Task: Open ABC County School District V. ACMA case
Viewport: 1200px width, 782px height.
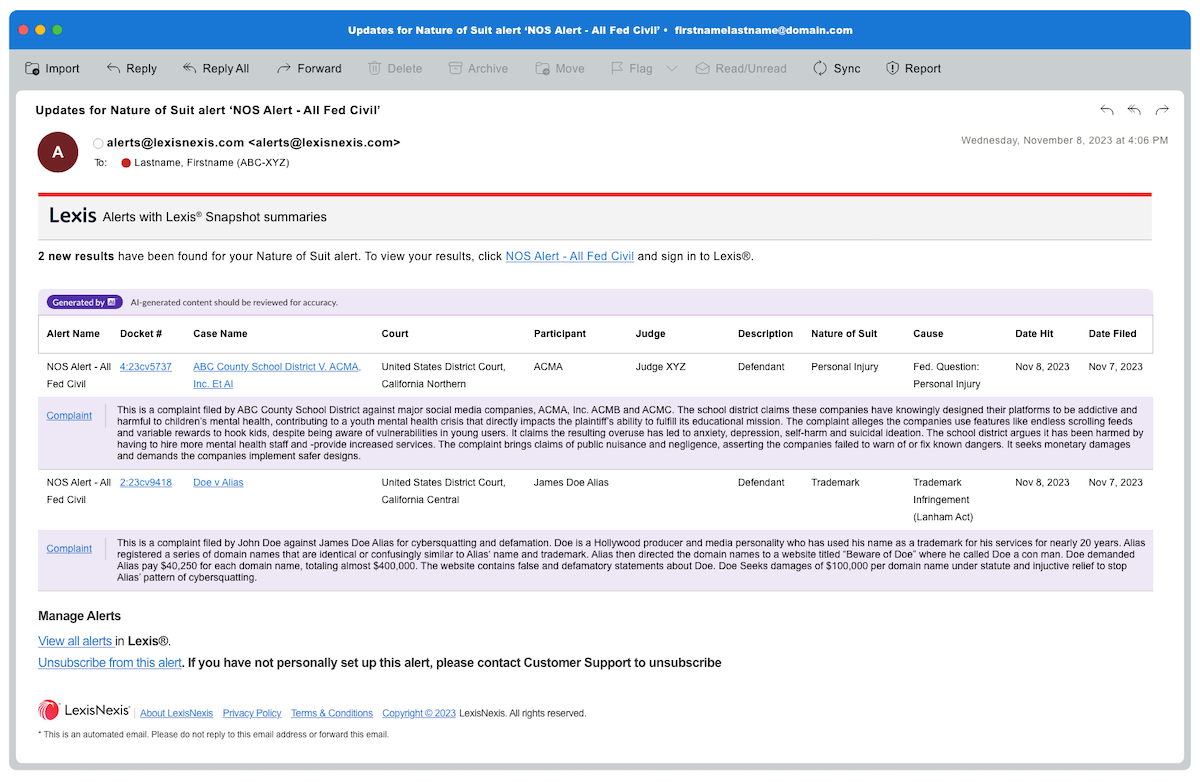Action: coord(277,375)
